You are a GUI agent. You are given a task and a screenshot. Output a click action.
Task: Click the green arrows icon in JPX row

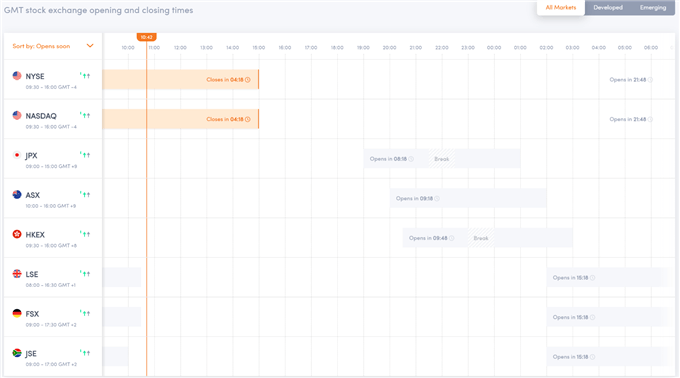pyautogui.click(x=85, y=154)
